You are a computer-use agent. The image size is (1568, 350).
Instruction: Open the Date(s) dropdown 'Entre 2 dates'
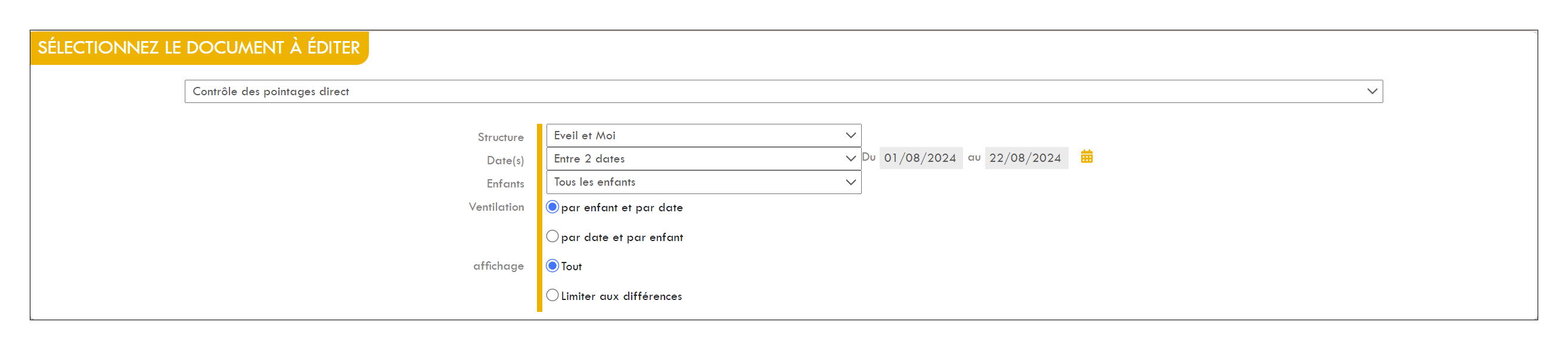coord(704,158)
